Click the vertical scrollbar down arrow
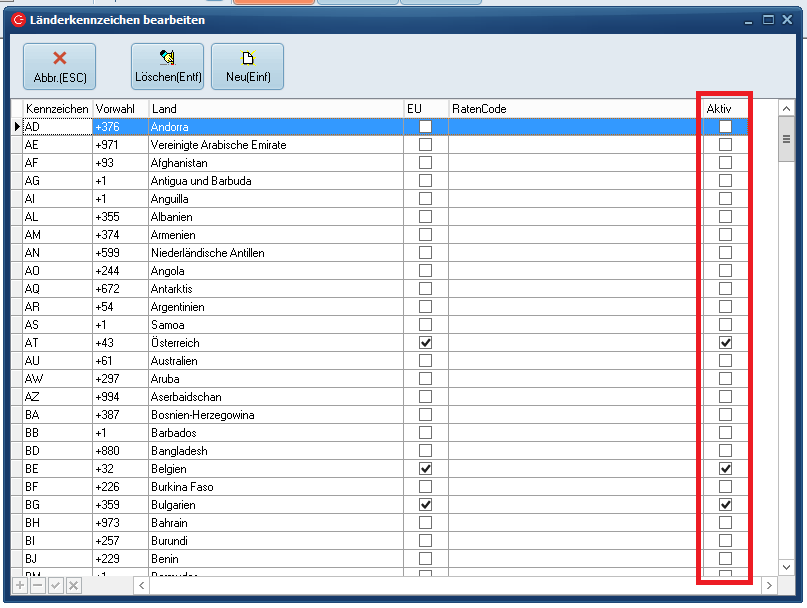The width and height of the screenshot is (807, 608). click(786, 568)
